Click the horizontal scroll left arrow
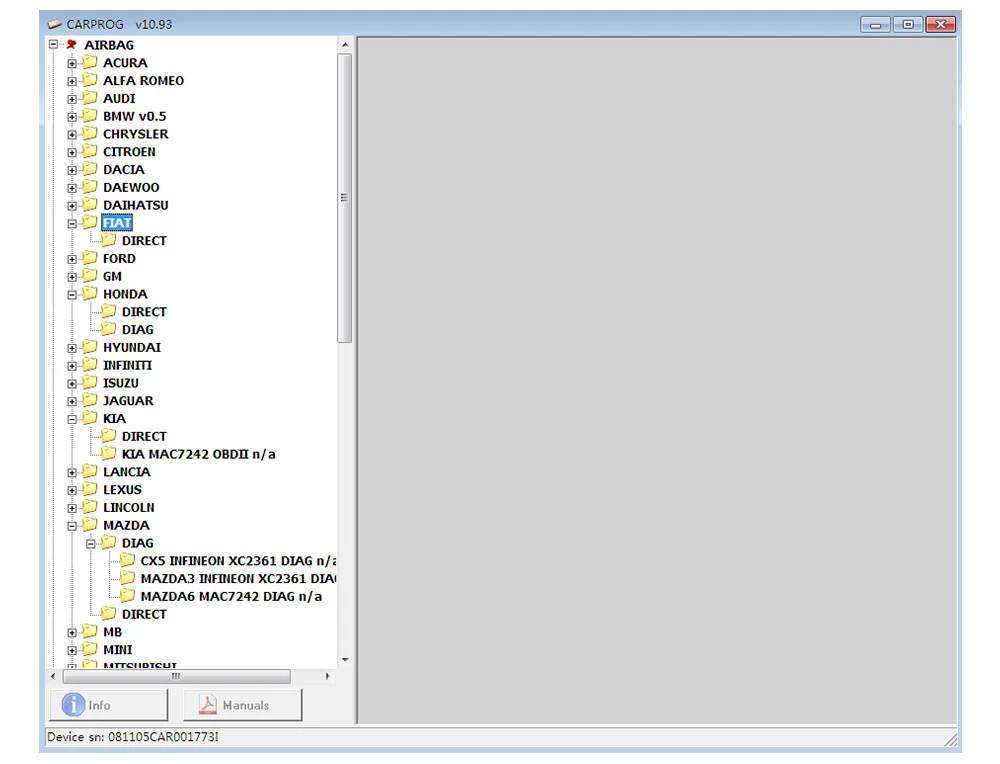1000x764 pixels. point(53,676)
